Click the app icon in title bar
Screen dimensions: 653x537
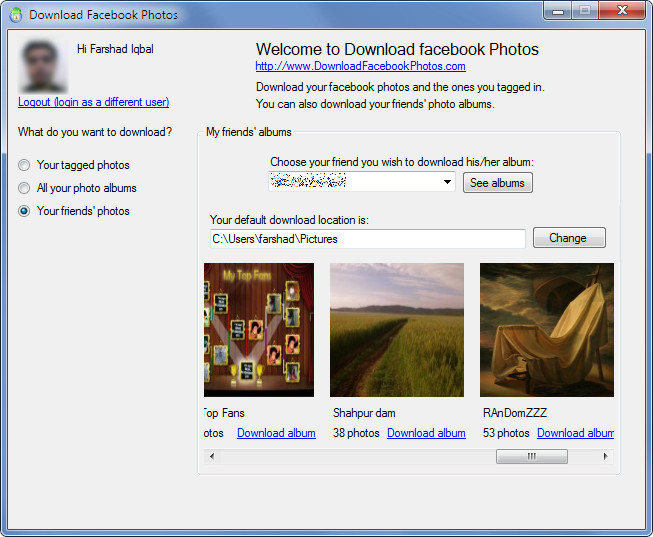point(16,15)
